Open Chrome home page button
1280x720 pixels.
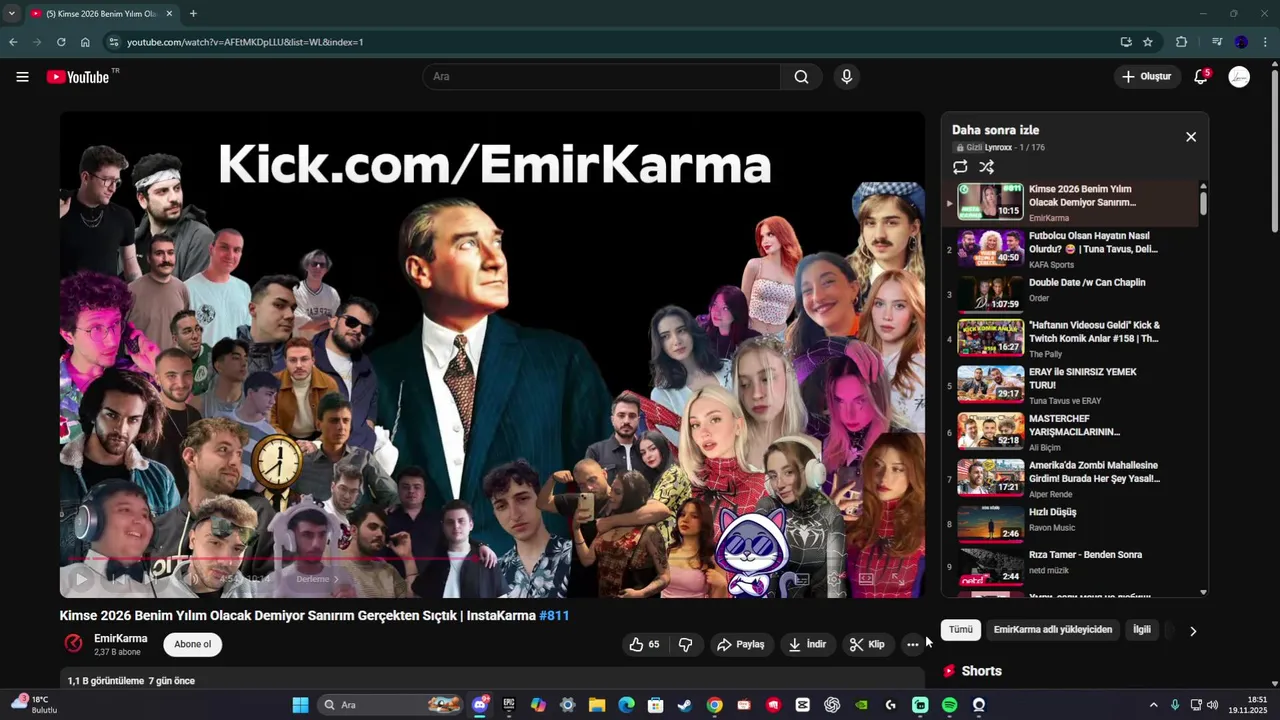tap(85, 42)
